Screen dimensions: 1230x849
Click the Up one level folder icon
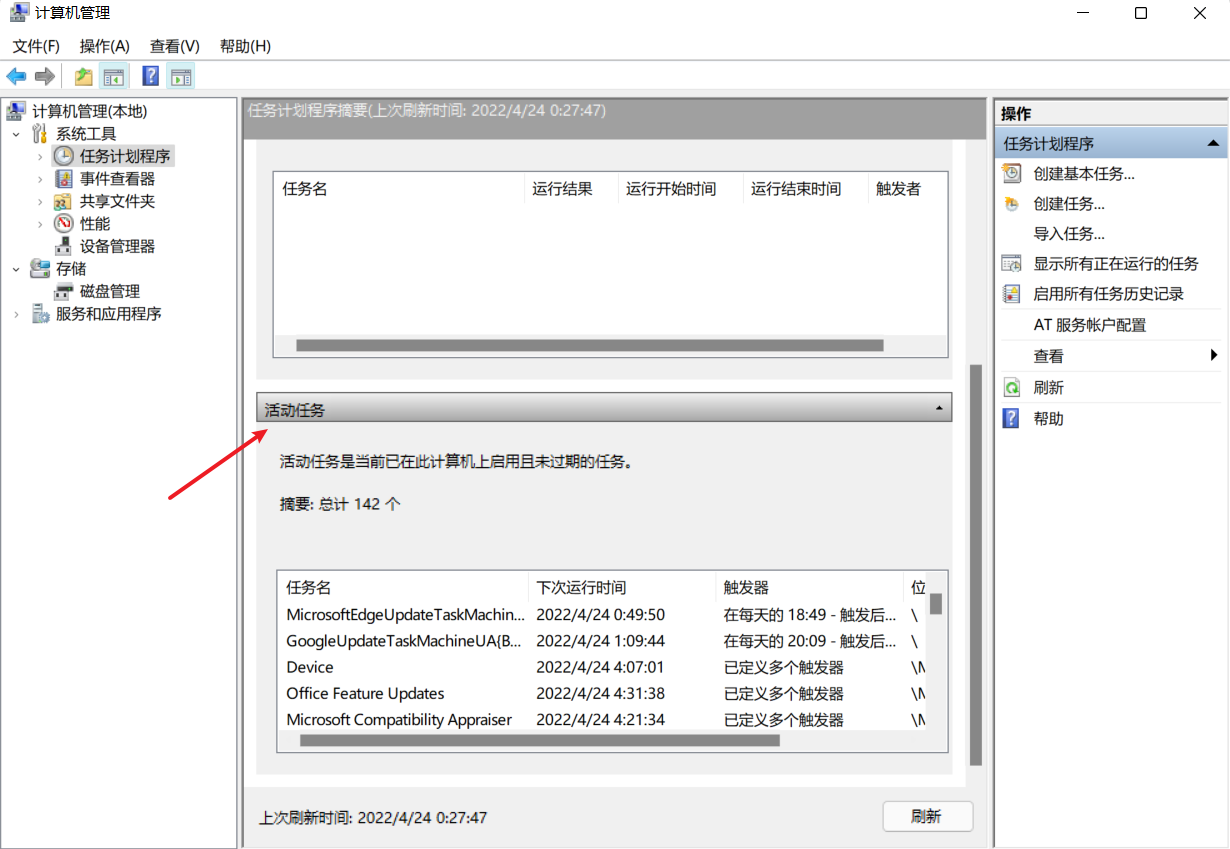click(84, 76)
